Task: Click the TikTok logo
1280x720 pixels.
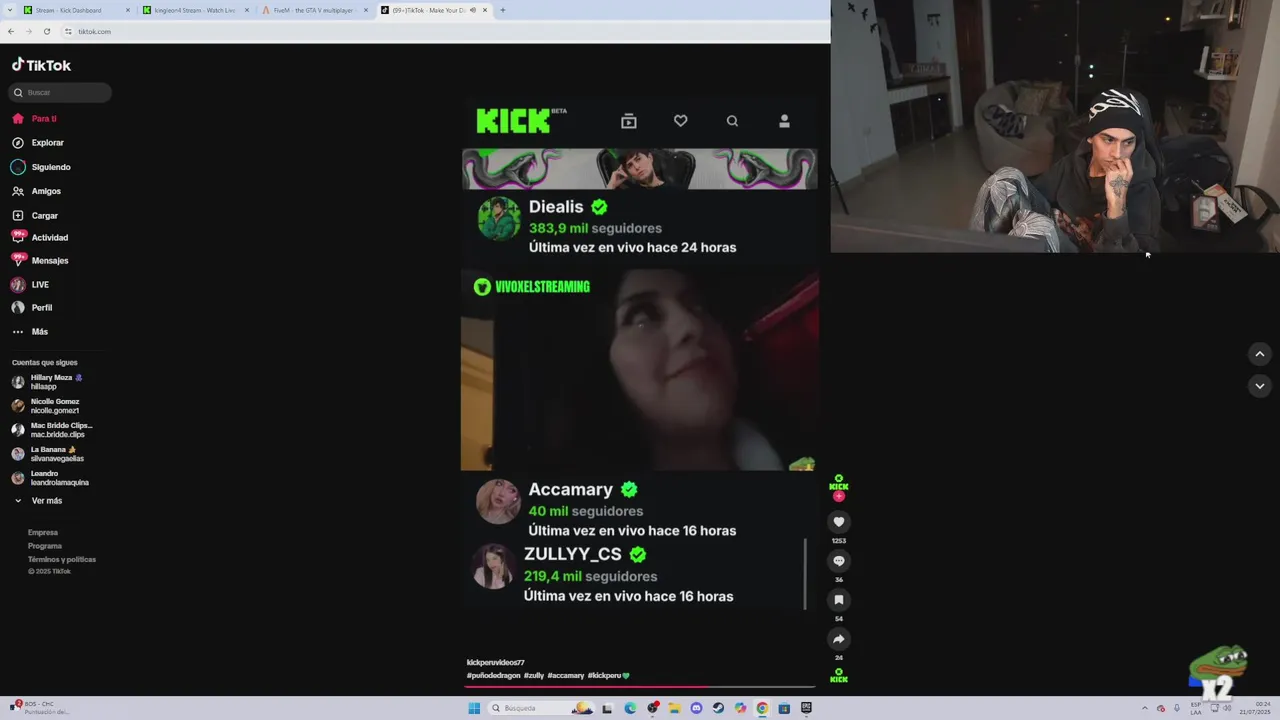Action: [x=41, y=65]
